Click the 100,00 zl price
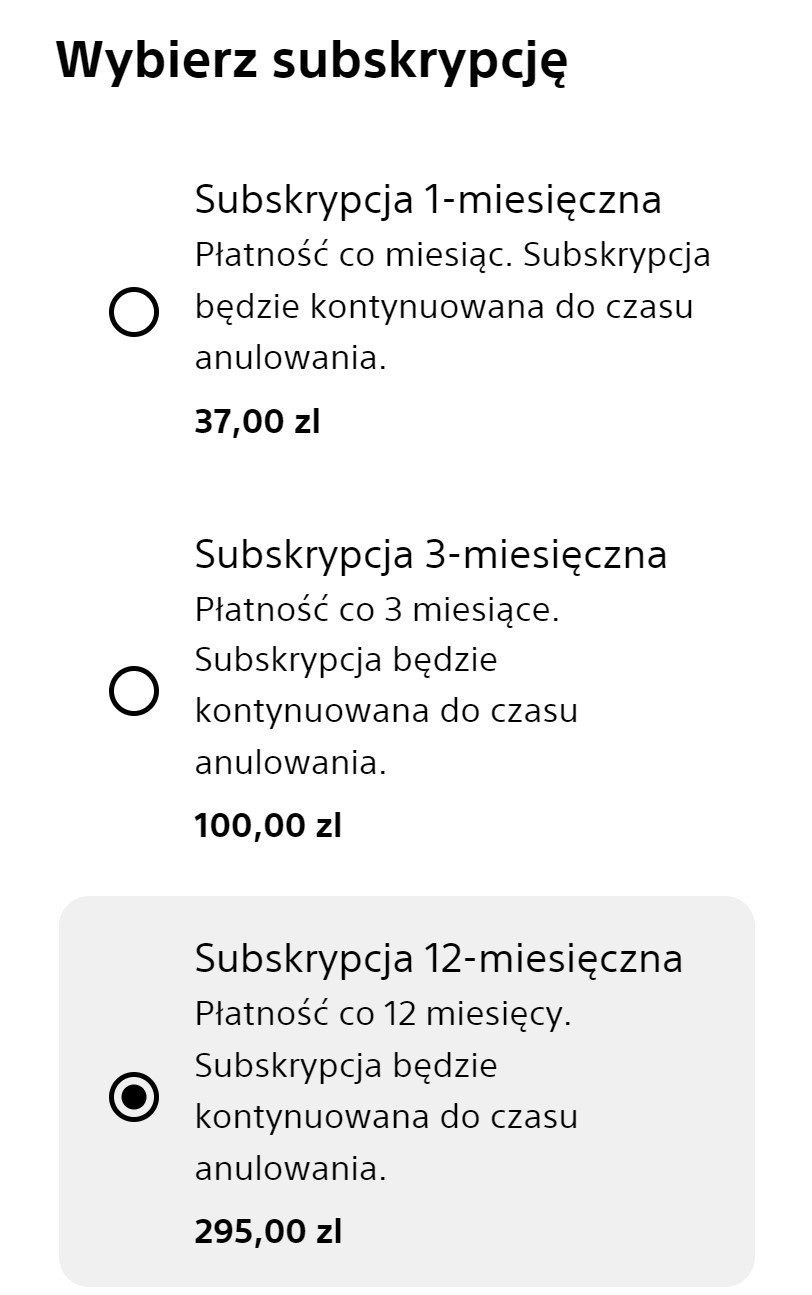Image resolution: width=812 pixels, height=1295 pixels. click(x=268, y=826)
